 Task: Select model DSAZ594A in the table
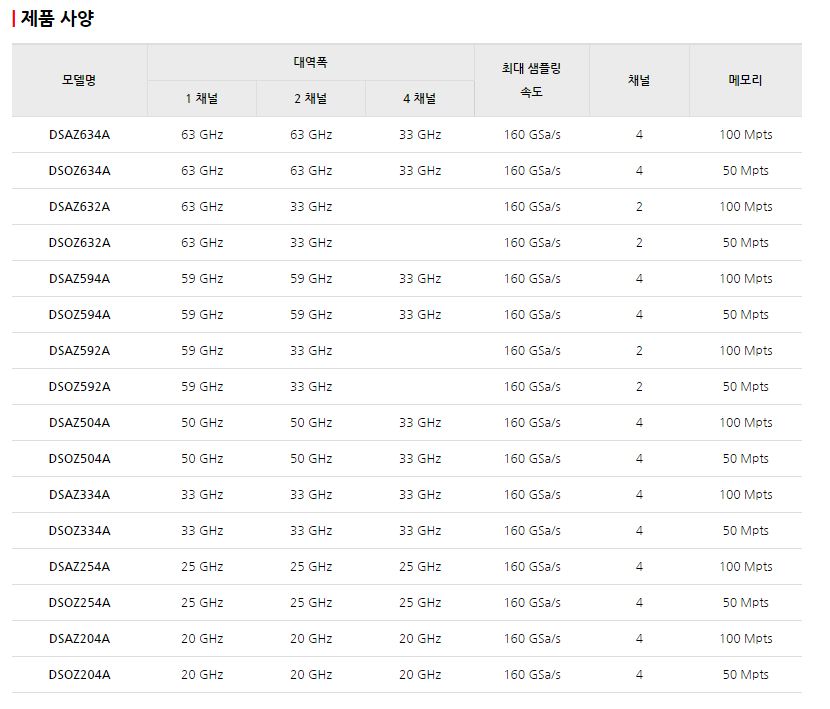point(79,279)
